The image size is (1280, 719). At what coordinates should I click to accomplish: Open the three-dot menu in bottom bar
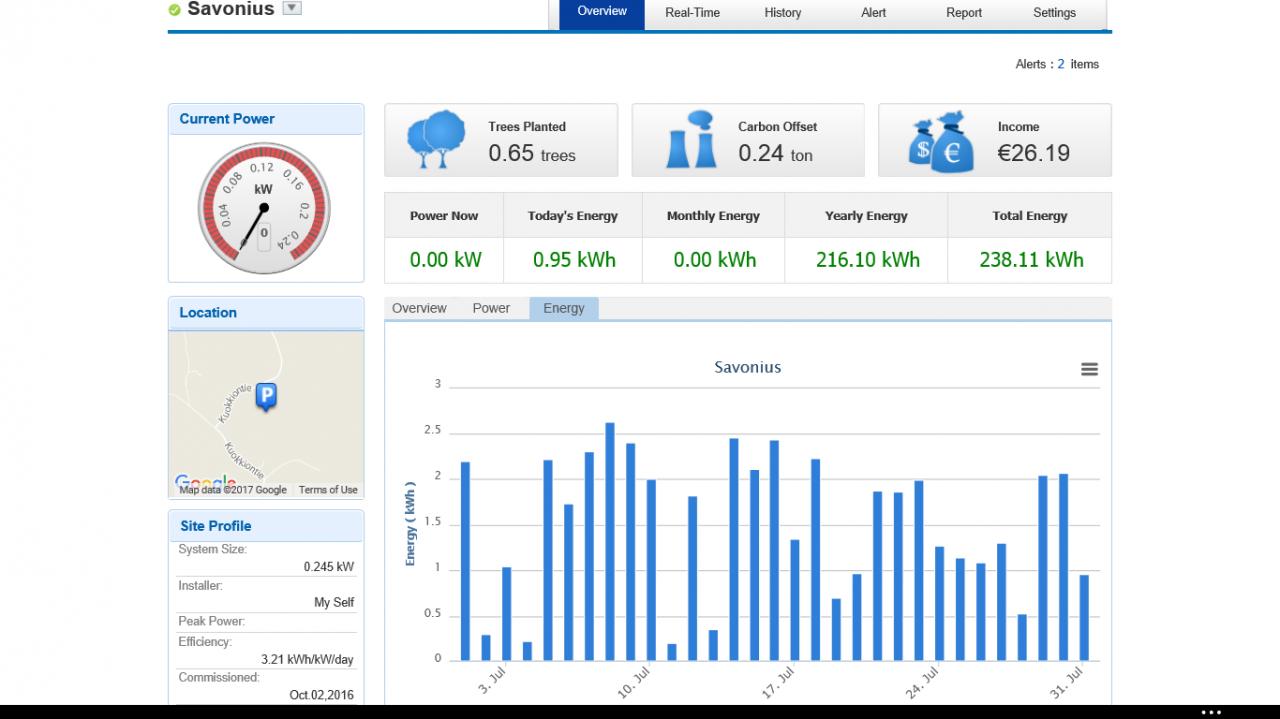click(1211, 712)
